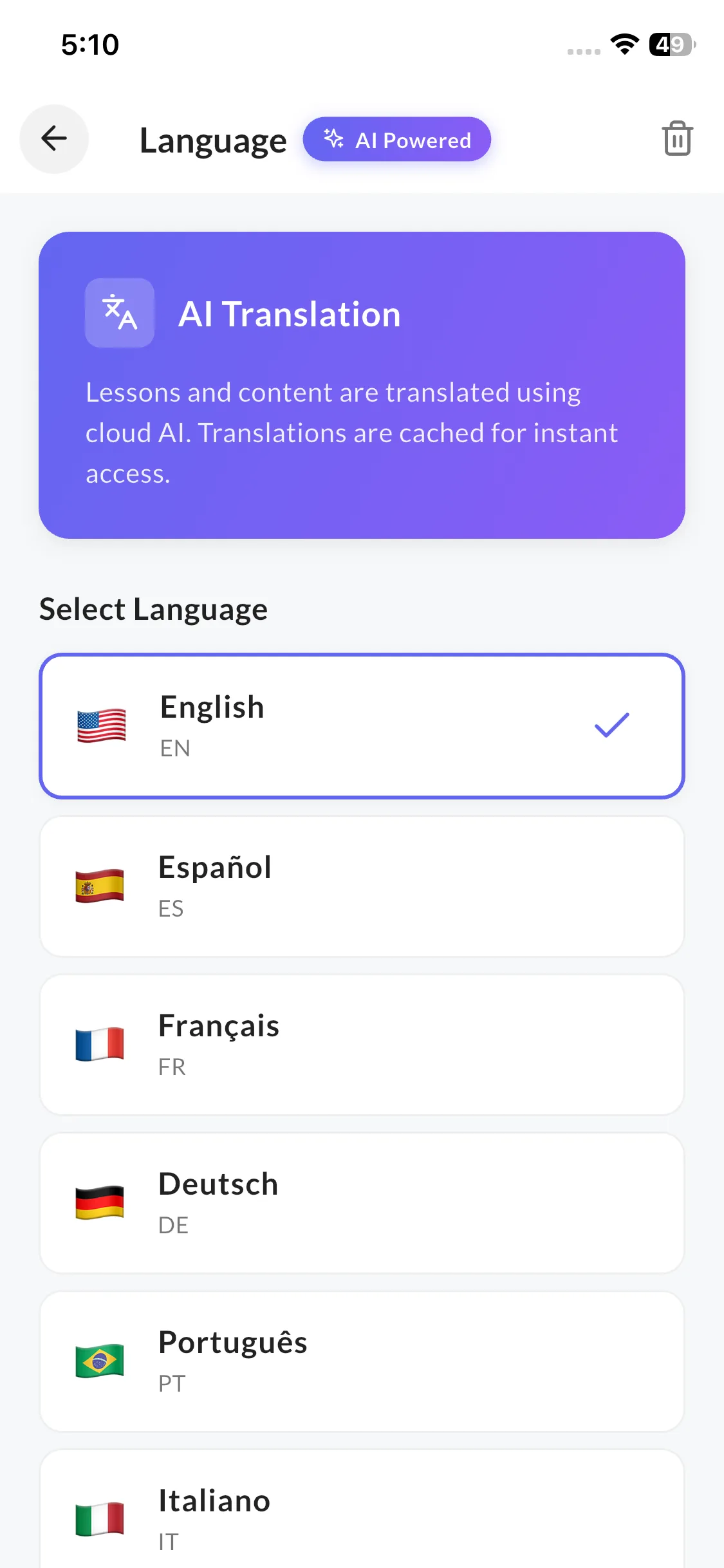Tap the English language card
The image size is (724, 1568).
point(362,725)
